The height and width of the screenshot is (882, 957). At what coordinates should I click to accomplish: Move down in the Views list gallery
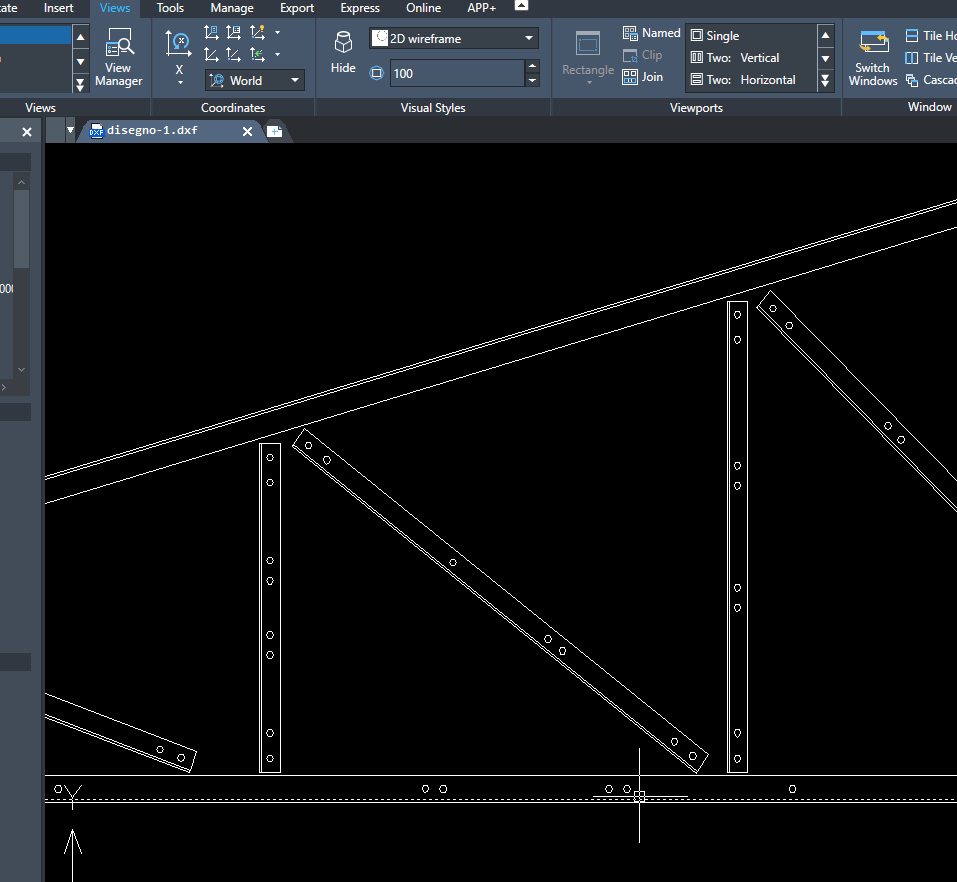click(81, 61)
